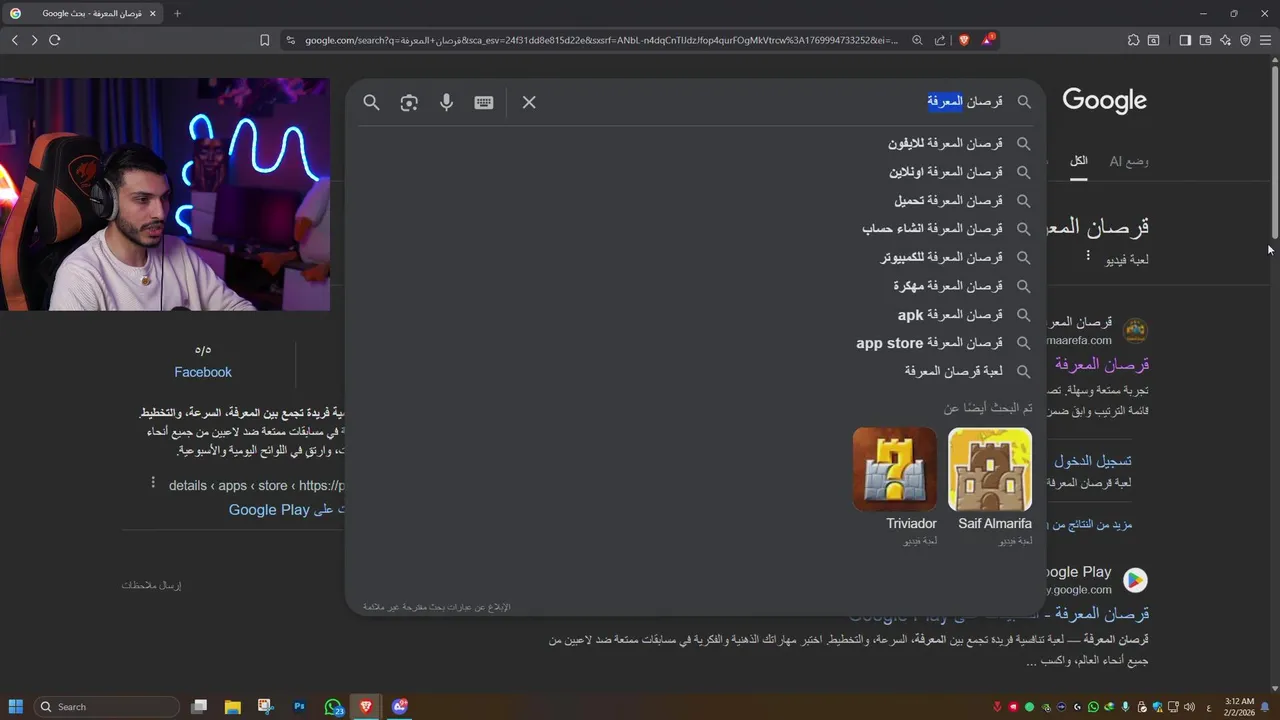The width and height of the screenshot is (1280, 720).
Task: Select suggestion قرصان المعرفة للايفون
Action: [x=696, y=143]
